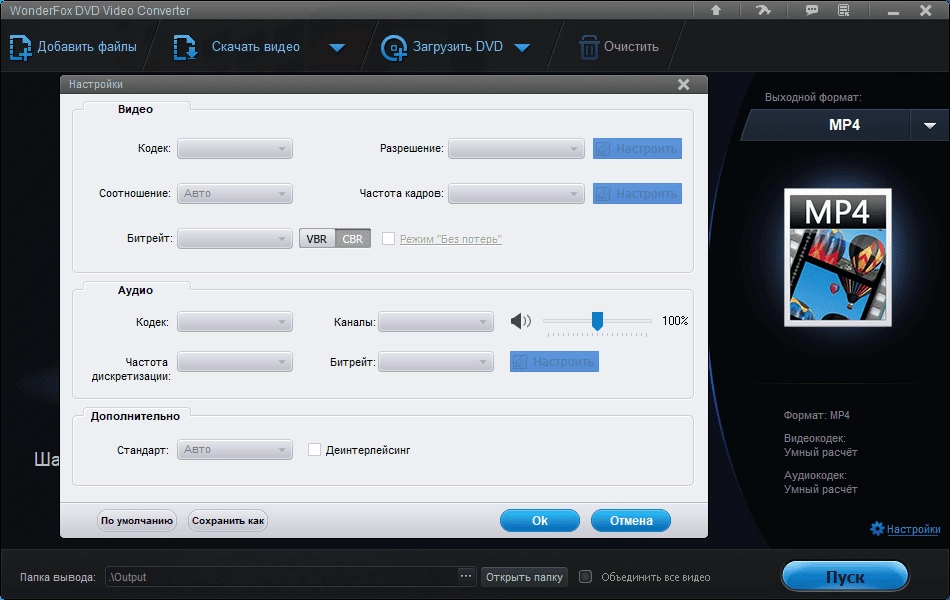The height and width of the screenshot is (600, 950).
Task: Toggle the Деинтерлейсинг checkbox
Action: 314,450
